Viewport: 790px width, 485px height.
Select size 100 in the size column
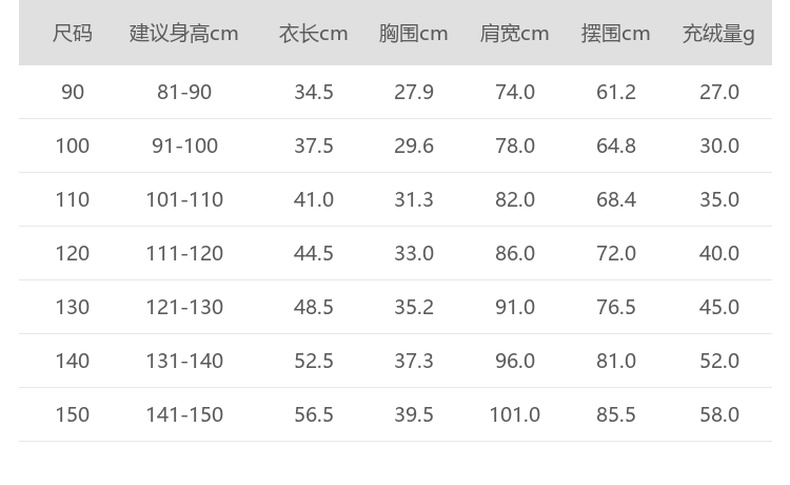tap(72, 146)
